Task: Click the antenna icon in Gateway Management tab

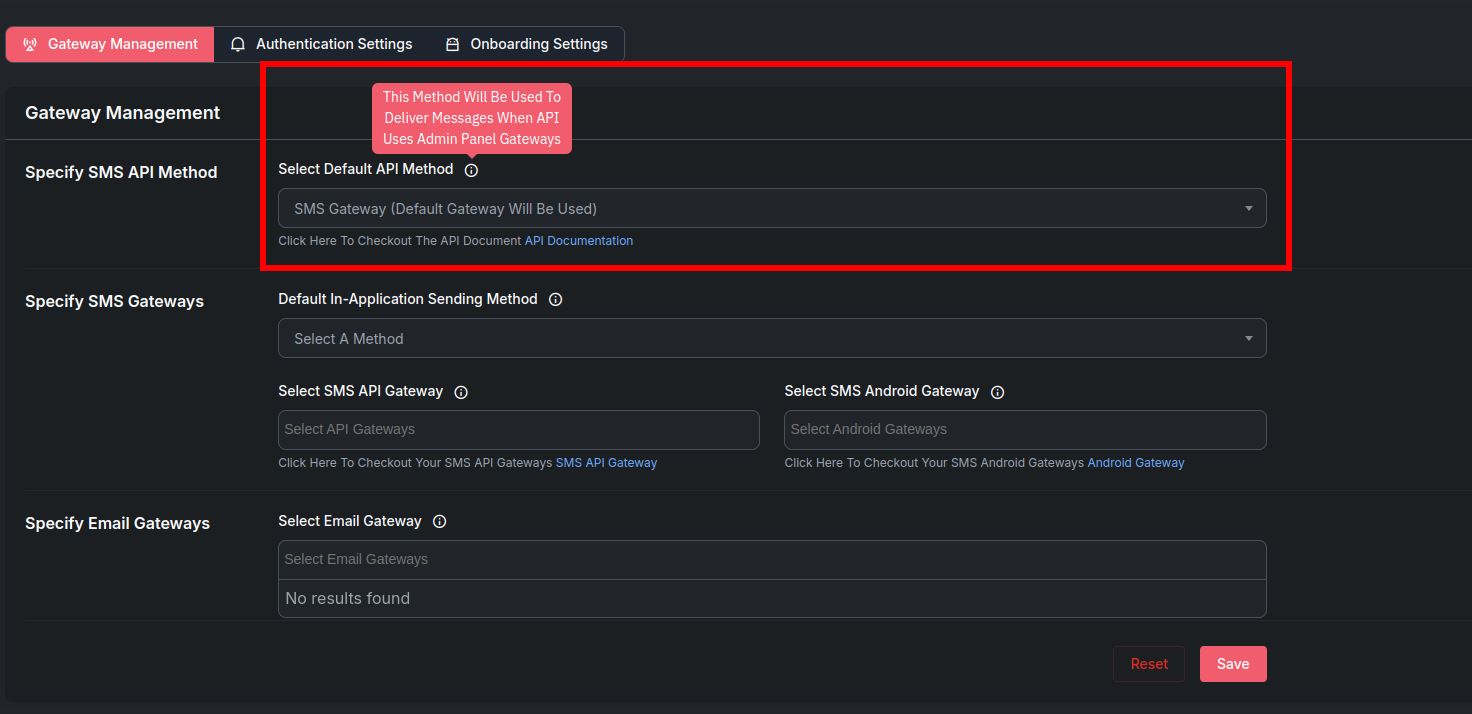Action: [x=30, y=45]
